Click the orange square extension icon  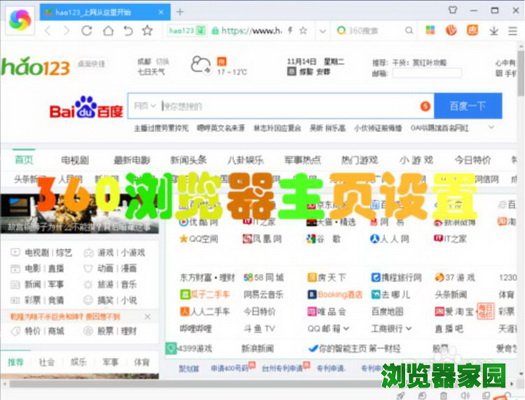[x=472, y=30]
